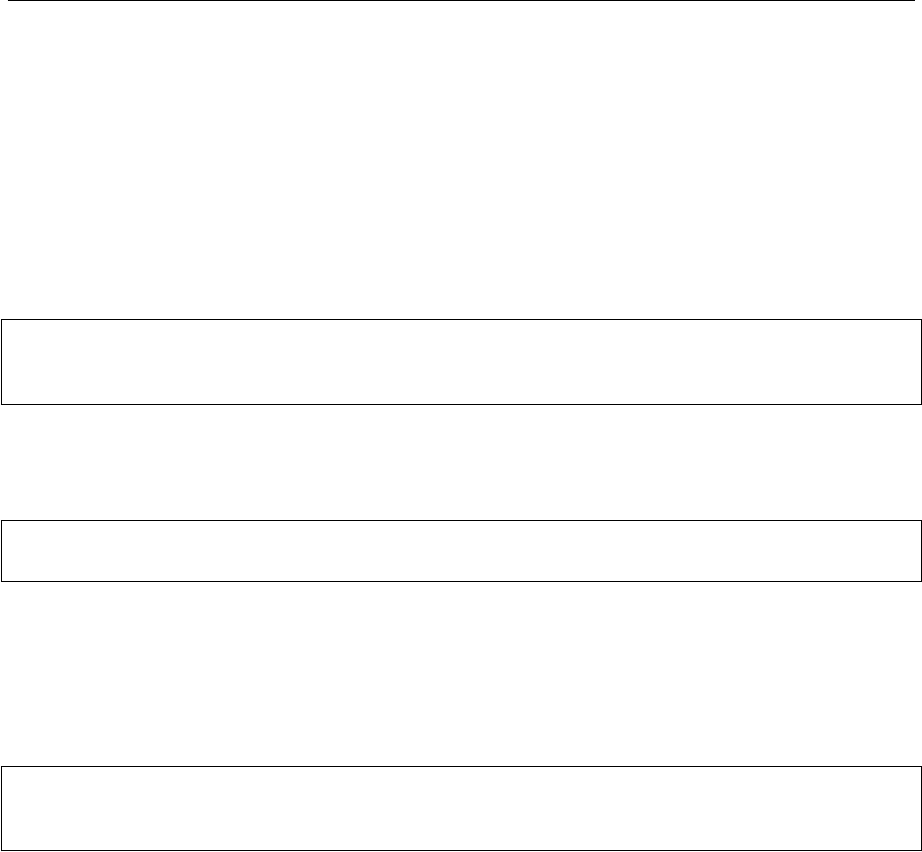The width and height of the screenshot is (922, 852).
Task: Click inside the middle empty text box
Action: [460, 550]
